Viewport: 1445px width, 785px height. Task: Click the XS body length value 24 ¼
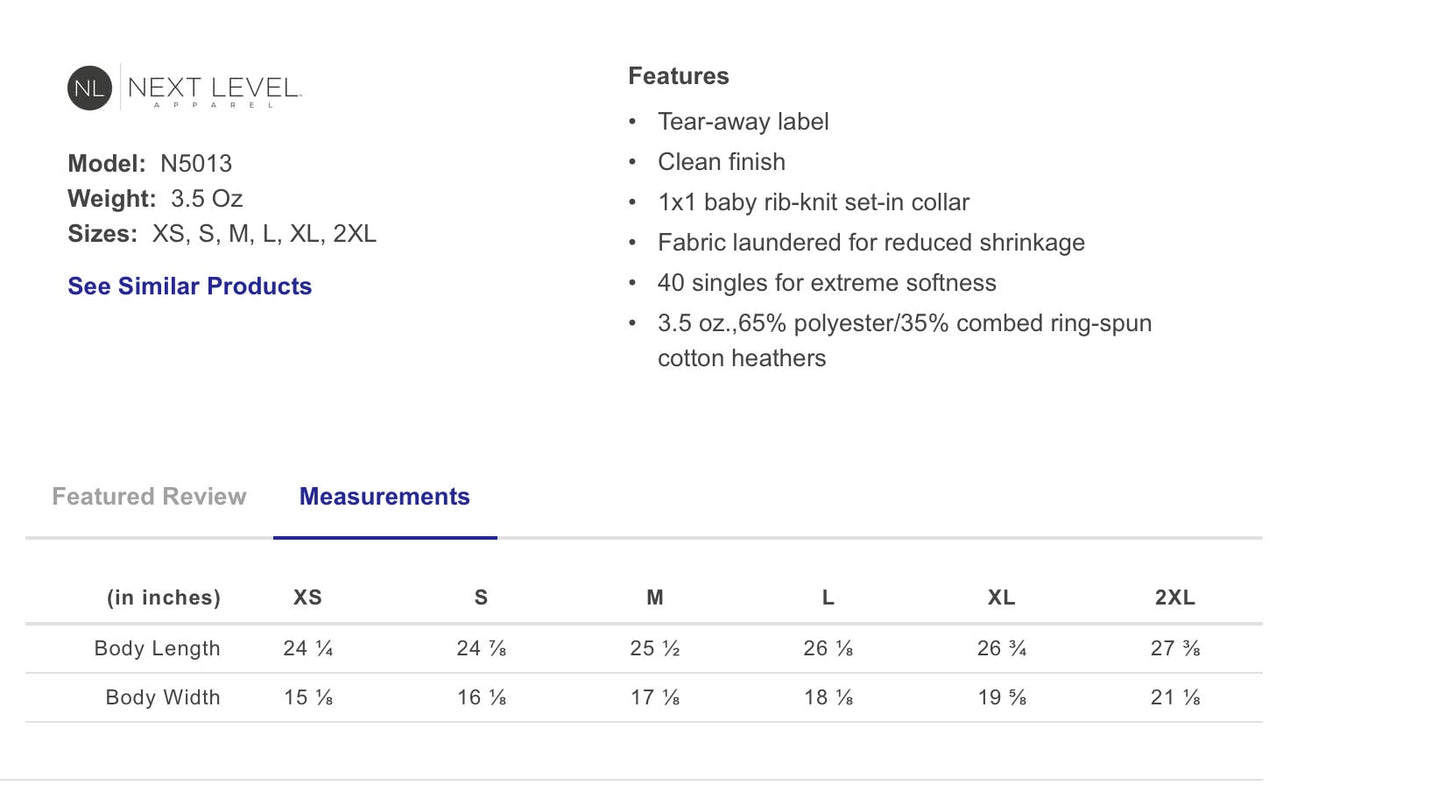point(308,649)
